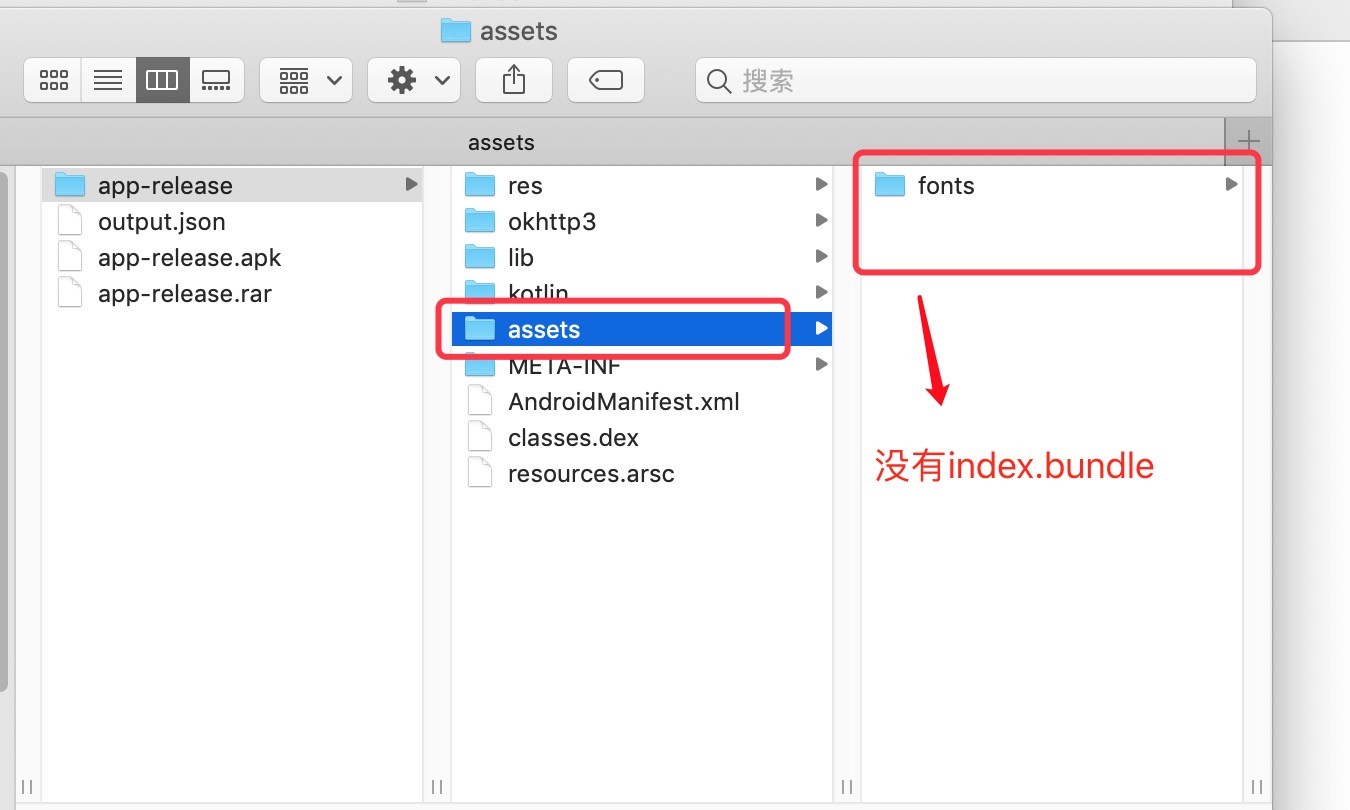Switch to list view mode
Screen dimensions: 1350x810
click(x=108, y=80)
